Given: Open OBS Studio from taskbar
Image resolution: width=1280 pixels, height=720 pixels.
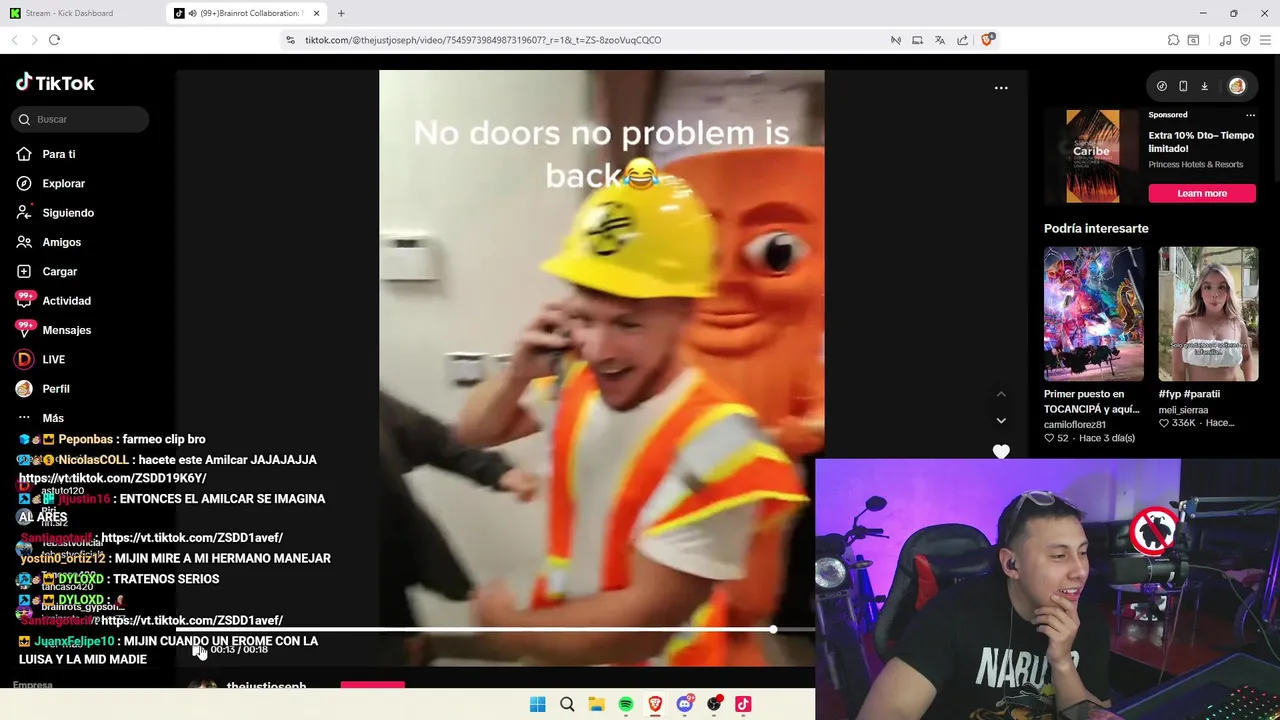Looking at the screenshot, I should [x=714, y=704].
